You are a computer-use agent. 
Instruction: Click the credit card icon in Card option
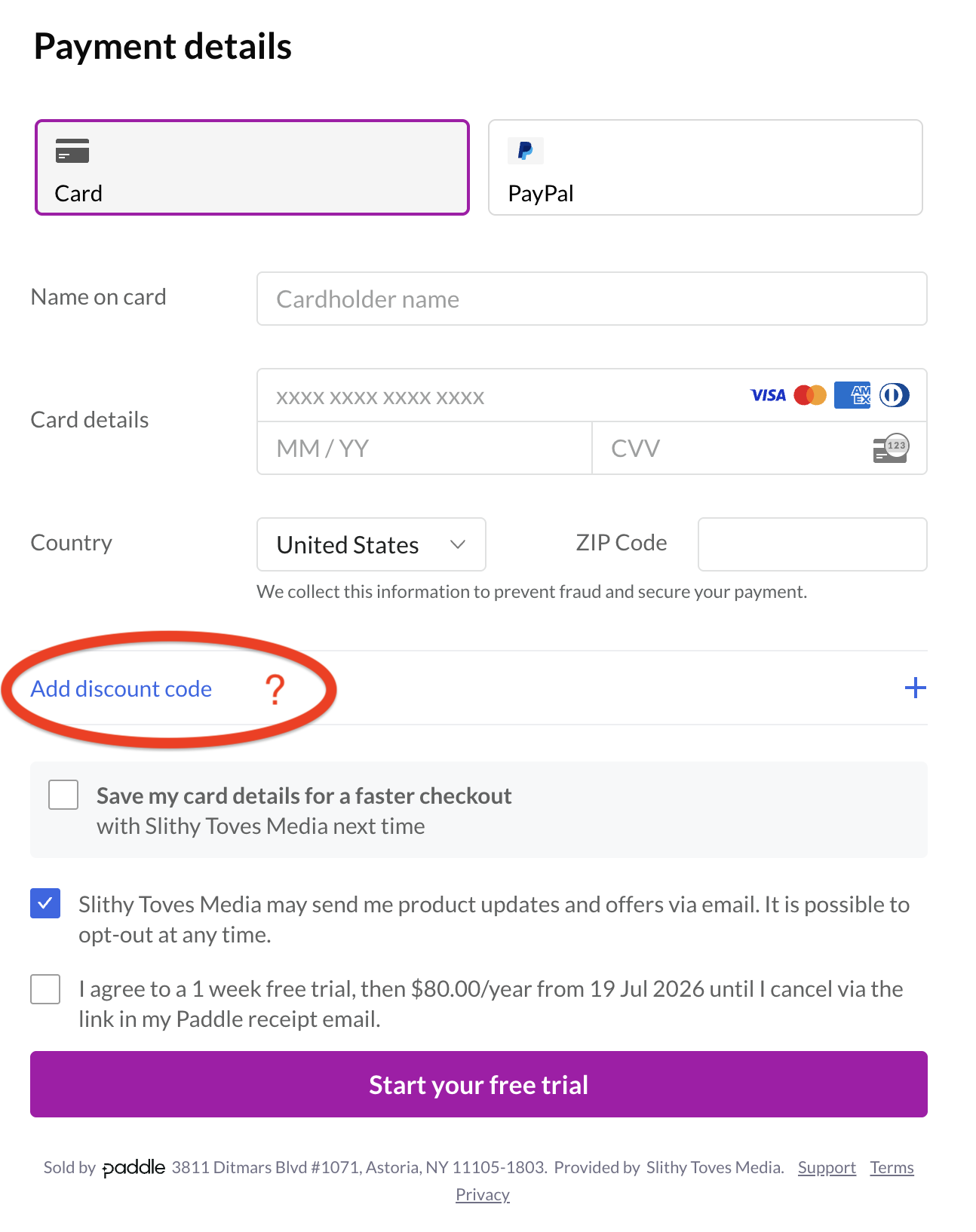point(72,151)
